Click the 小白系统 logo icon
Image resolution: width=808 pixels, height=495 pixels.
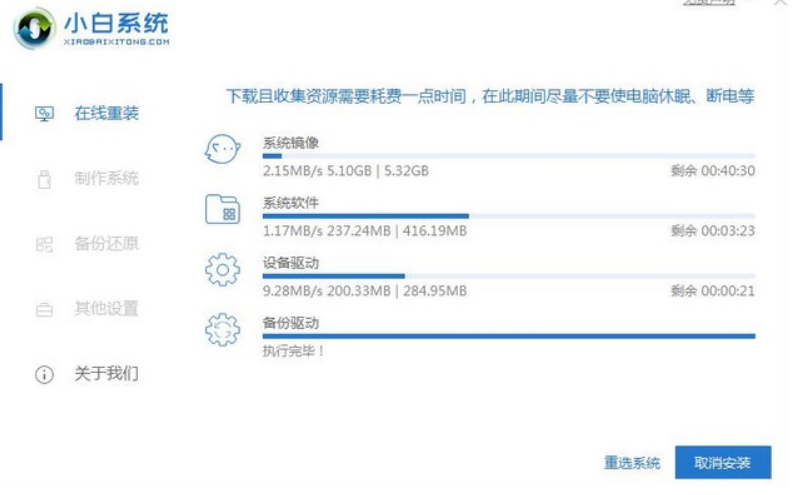click(x=37, y=30)
